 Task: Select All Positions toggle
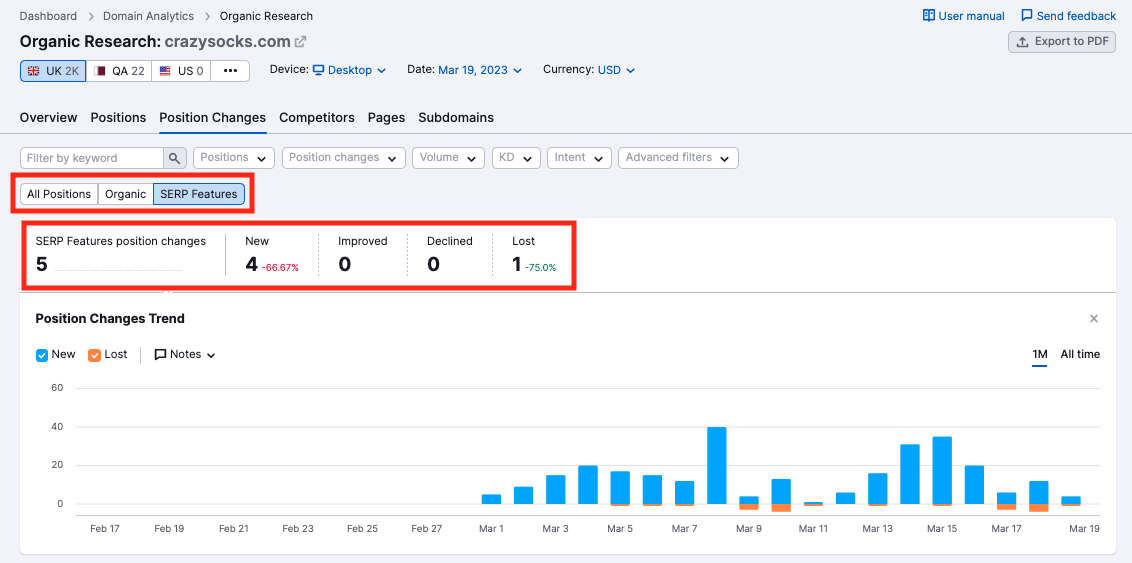coord(59,194)
